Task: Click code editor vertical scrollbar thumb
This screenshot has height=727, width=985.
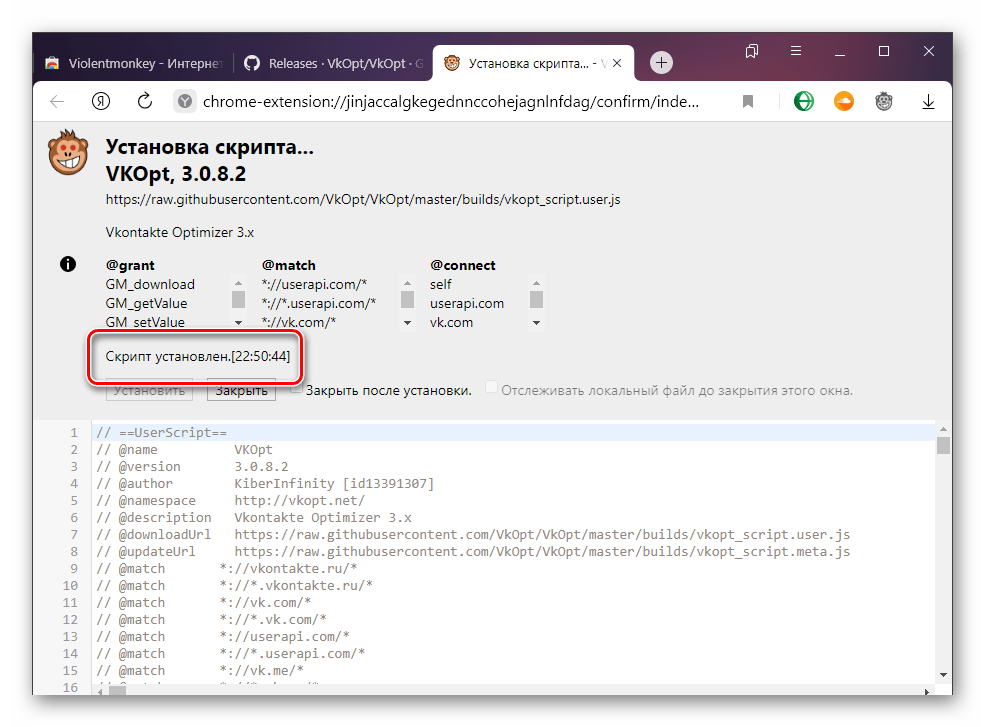Action: click(x=943, y=445)
